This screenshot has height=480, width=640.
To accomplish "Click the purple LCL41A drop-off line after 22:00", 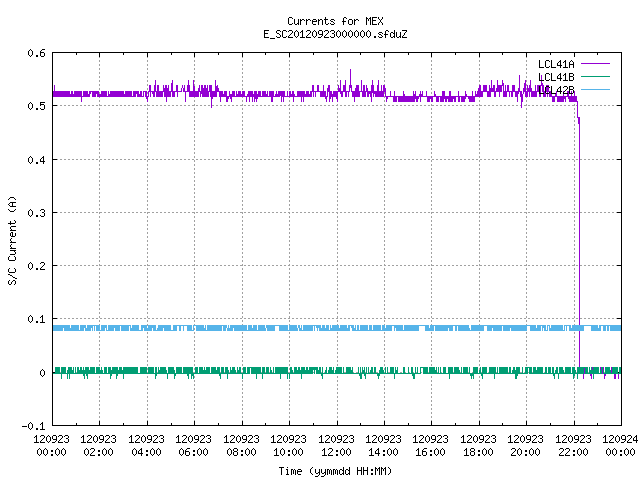I will click(x=579, y=245).
